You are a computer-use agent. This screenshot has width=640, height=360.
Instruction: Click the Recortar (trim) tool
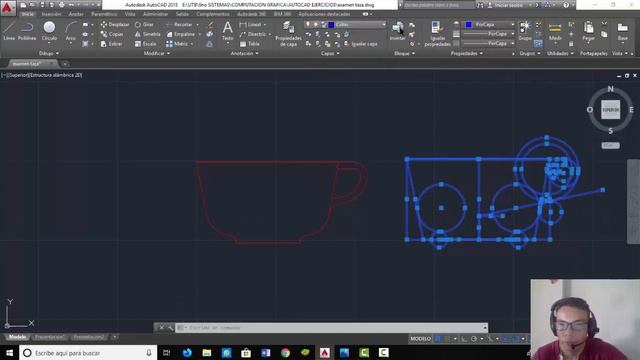coord(179,24)
